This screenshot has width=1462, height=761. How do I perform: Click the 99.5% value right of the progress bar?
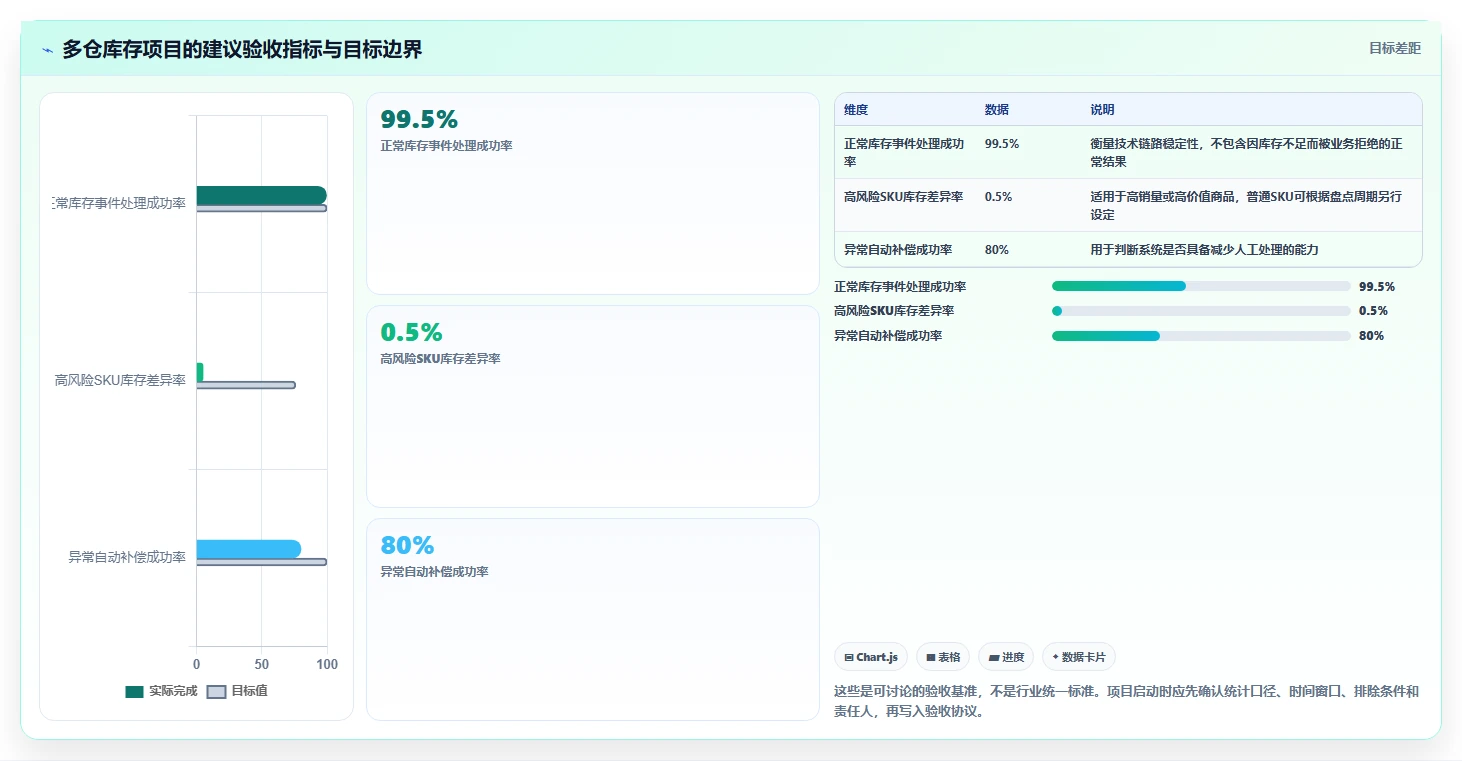(1377, 287)
